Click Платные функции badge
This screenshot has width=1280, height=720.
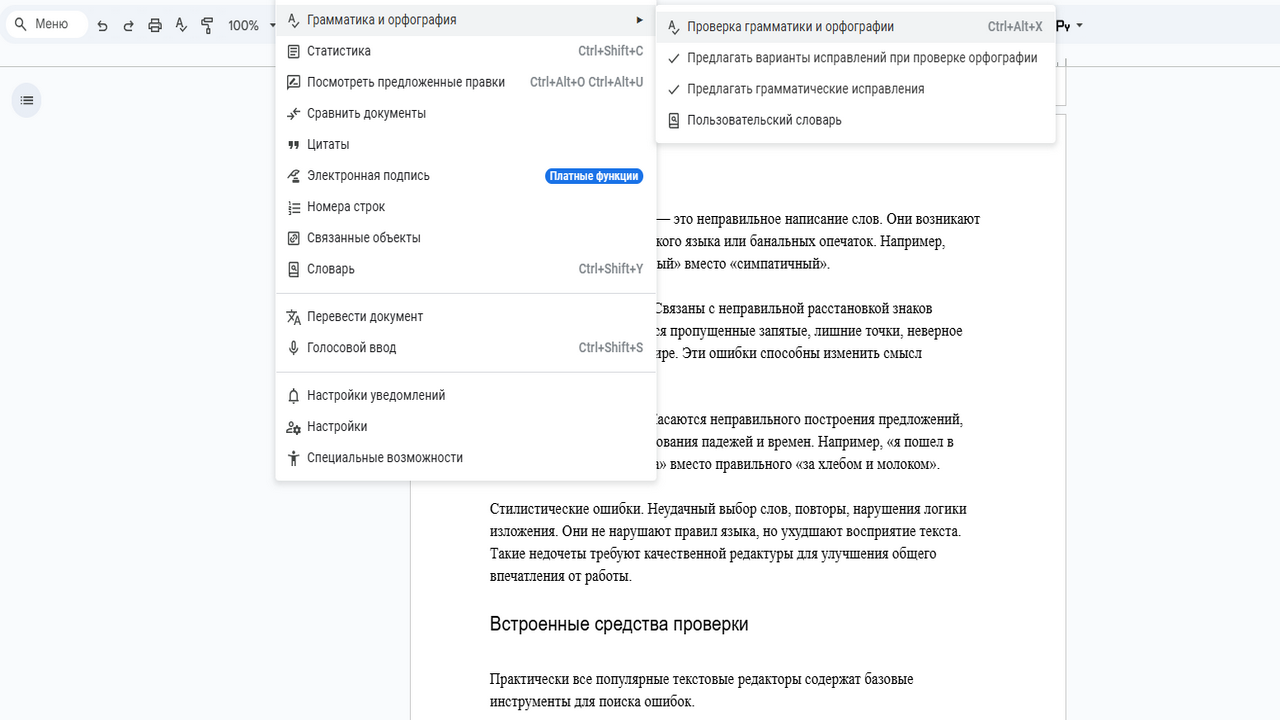pos(594,176)
